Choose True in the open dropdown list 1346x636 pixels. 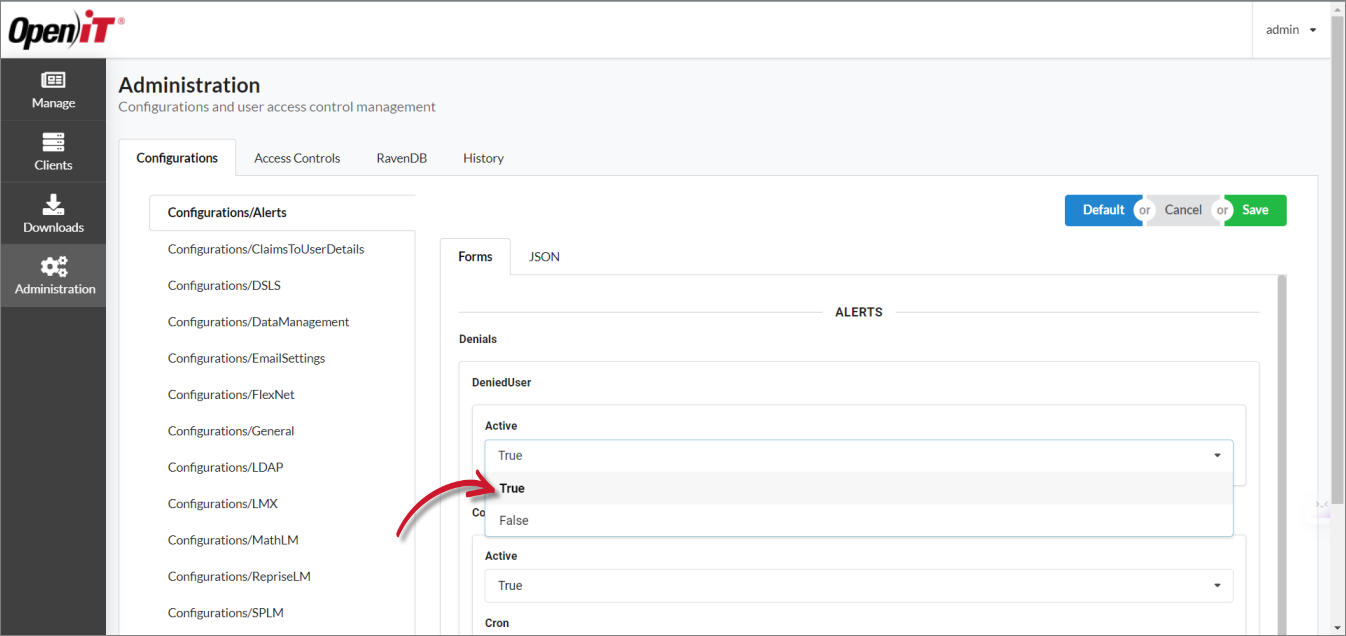pyautogui.click(x=859, y=488)
